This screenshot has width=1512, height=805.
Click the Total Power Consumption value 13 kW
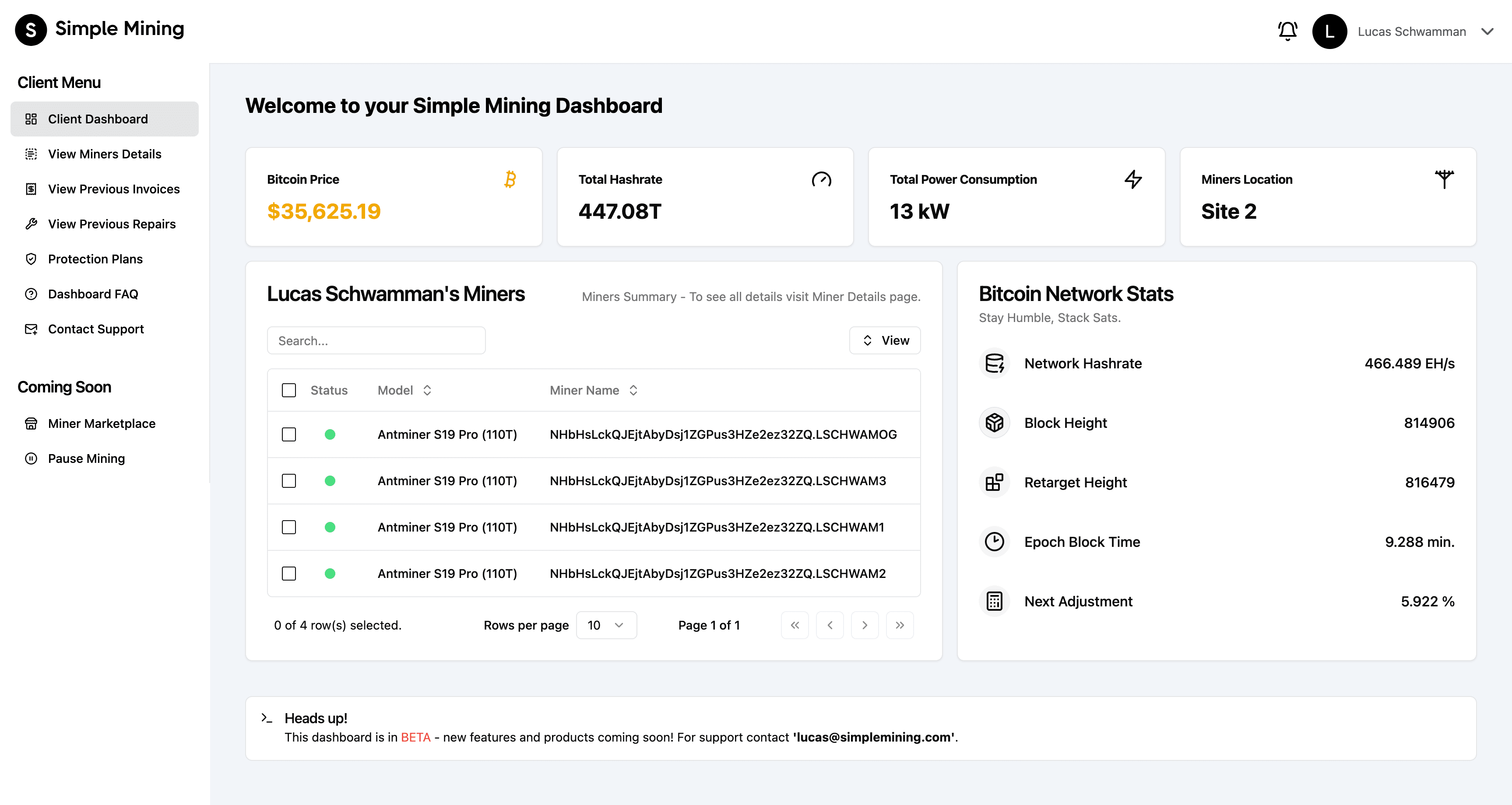[x=919, y=211]
